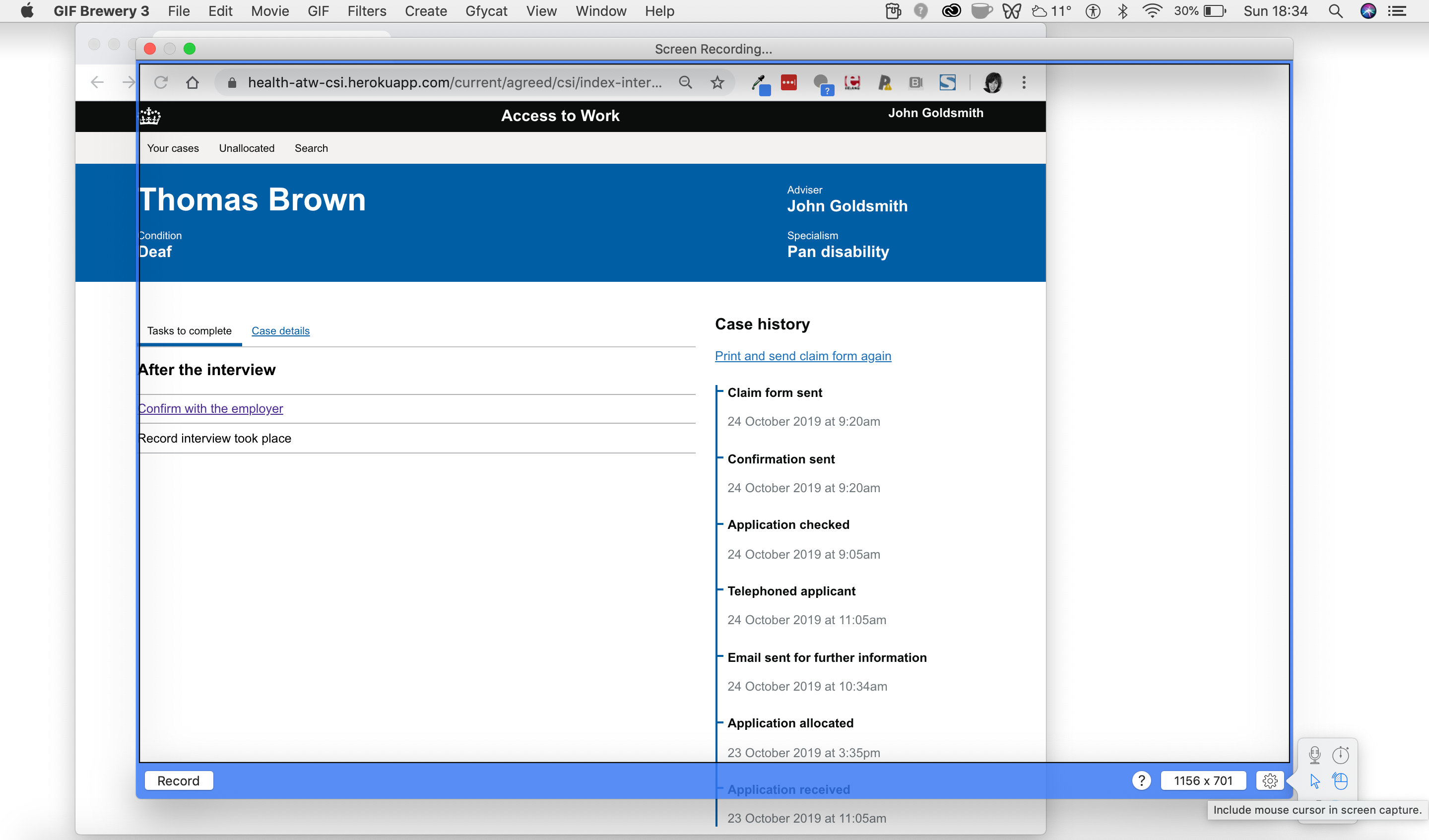Click the red calendar-style extension icon
Screen dimensions: 1429x840
[x=852, y=82]
